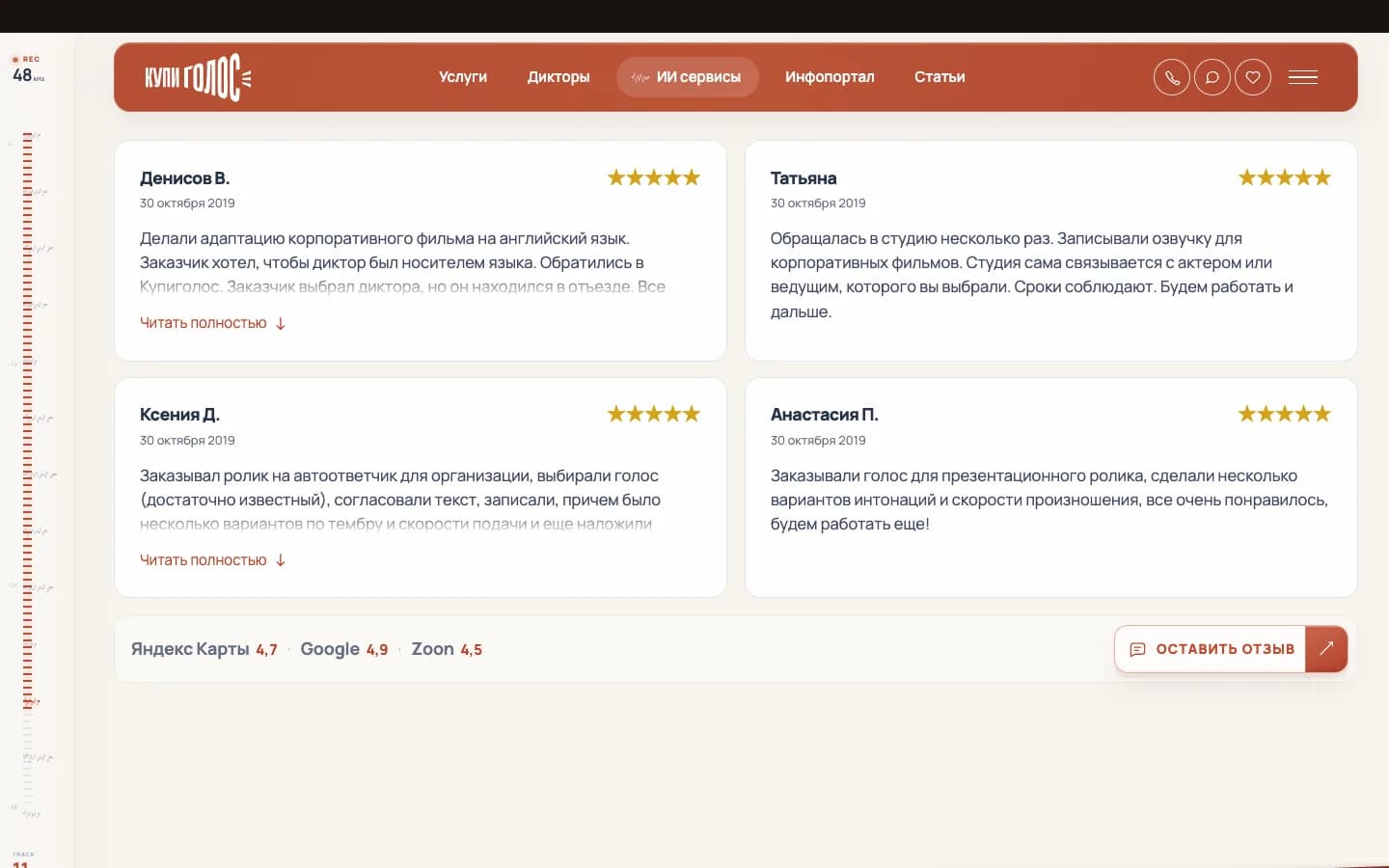Expand Ксения Д. review with Читать полностью

(x=213, y=560)
